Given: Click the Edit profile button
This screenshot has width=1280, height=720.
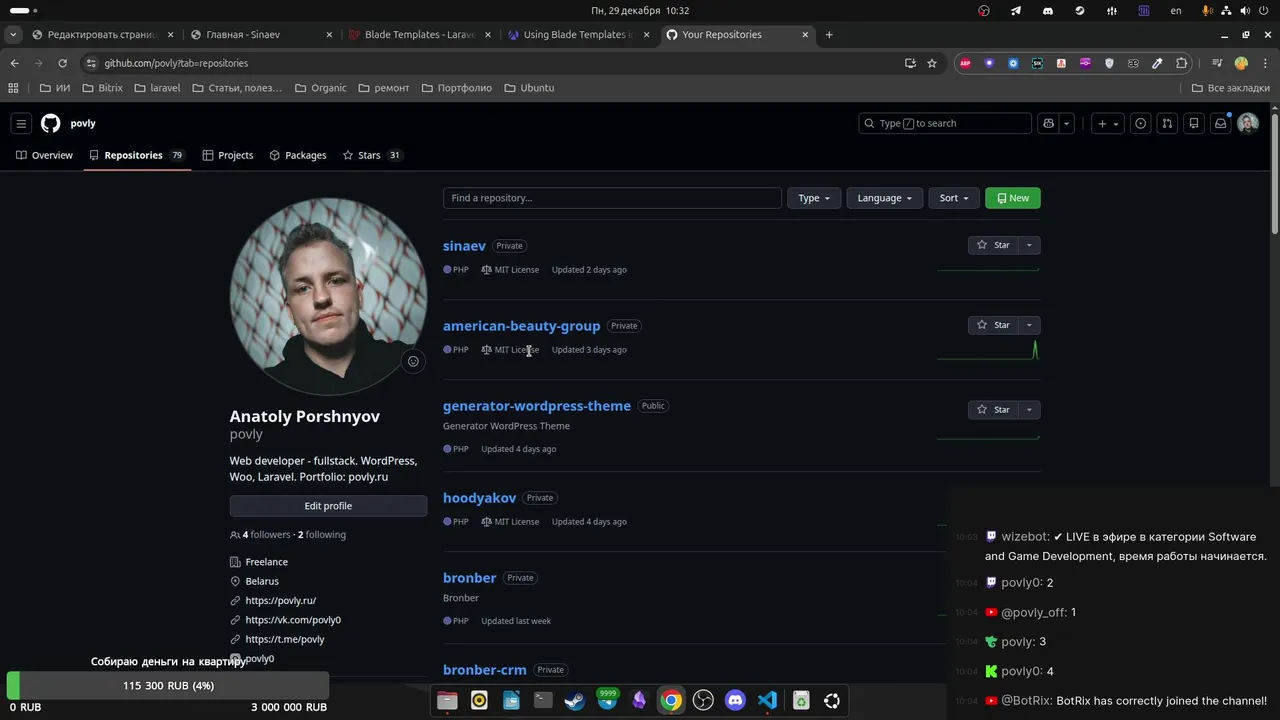Looking at the screenshot, I should click(x=328, y=506).
